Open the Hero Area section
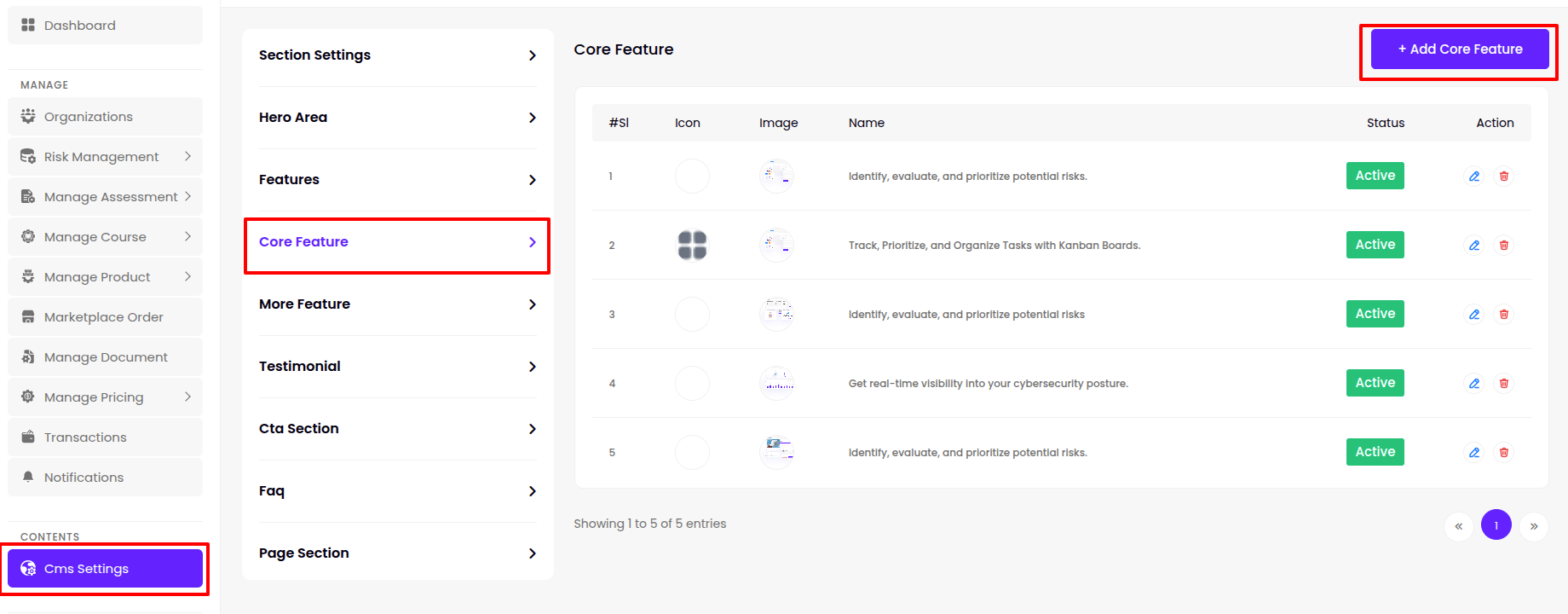 (397, 118)
